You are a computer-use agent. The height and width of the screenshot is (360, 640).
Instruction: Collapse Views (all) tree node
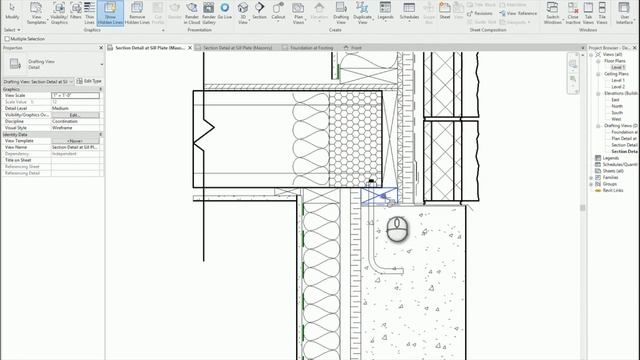[591, 54]
